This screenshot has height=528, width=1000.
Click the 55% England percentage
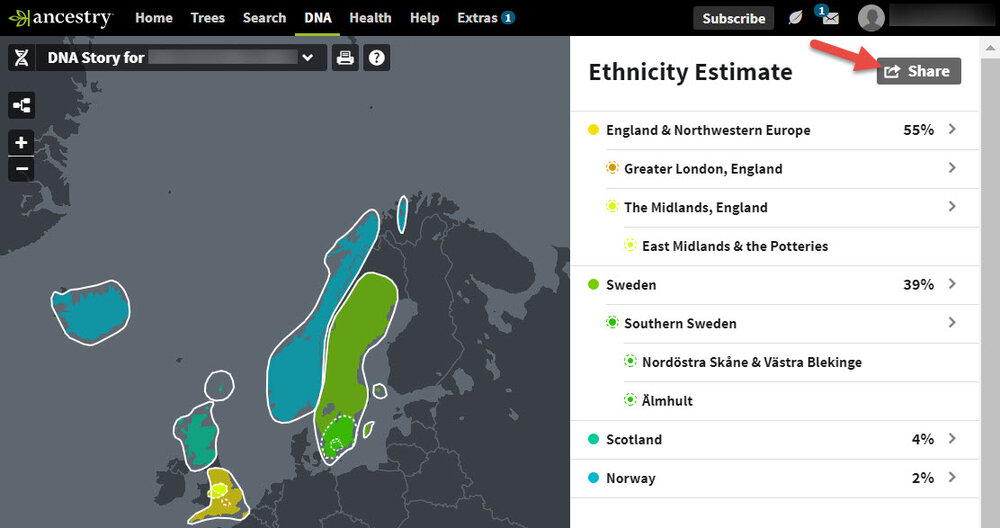point(918,130)
